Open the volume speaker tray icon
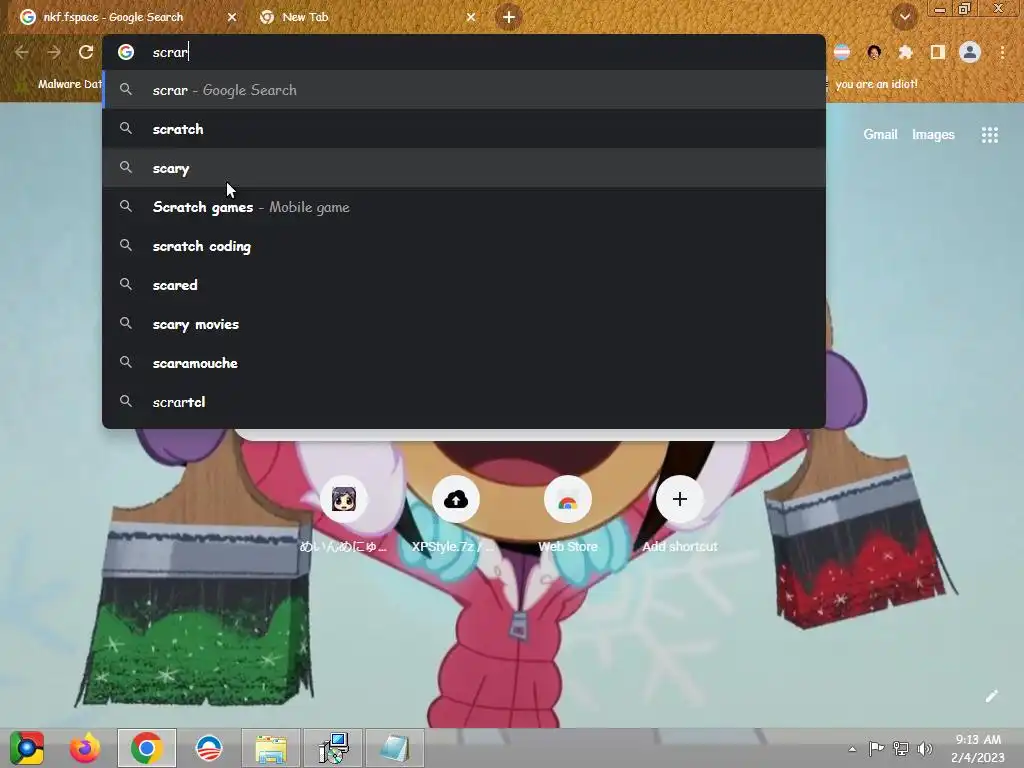 pos(925,748)
